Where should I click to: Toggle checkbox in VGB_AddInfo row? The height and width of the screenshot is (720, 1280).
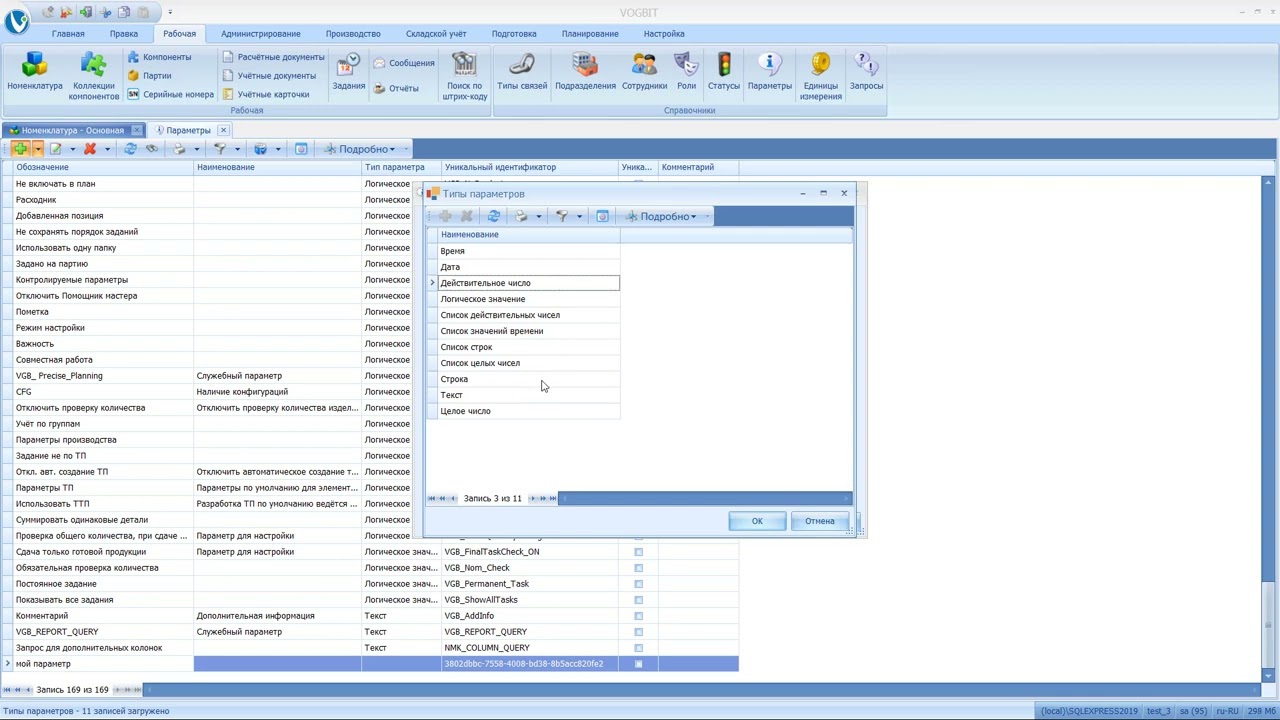[x=638, y=616]
